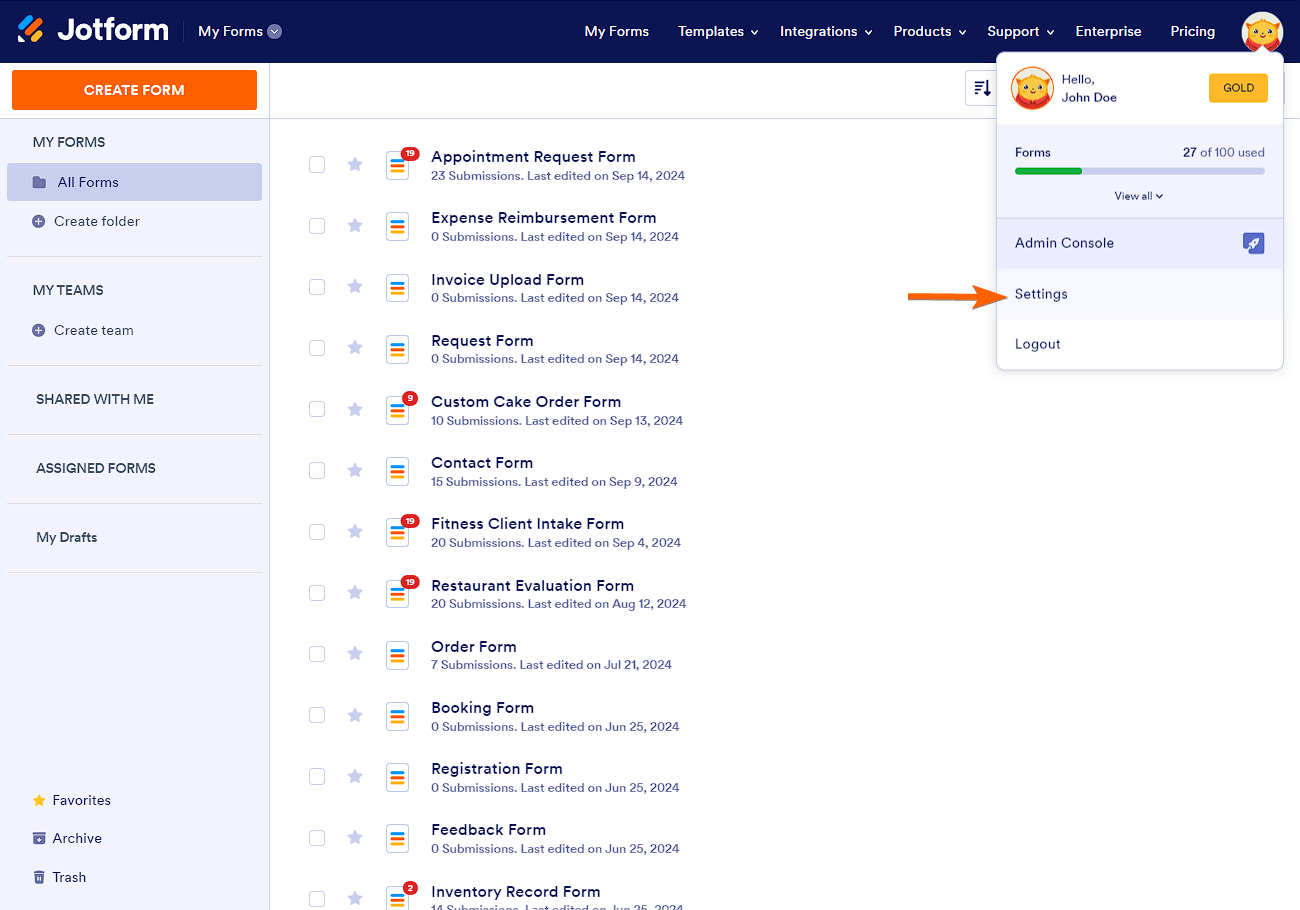Open the Enterprise page

tap(1108, 31)
